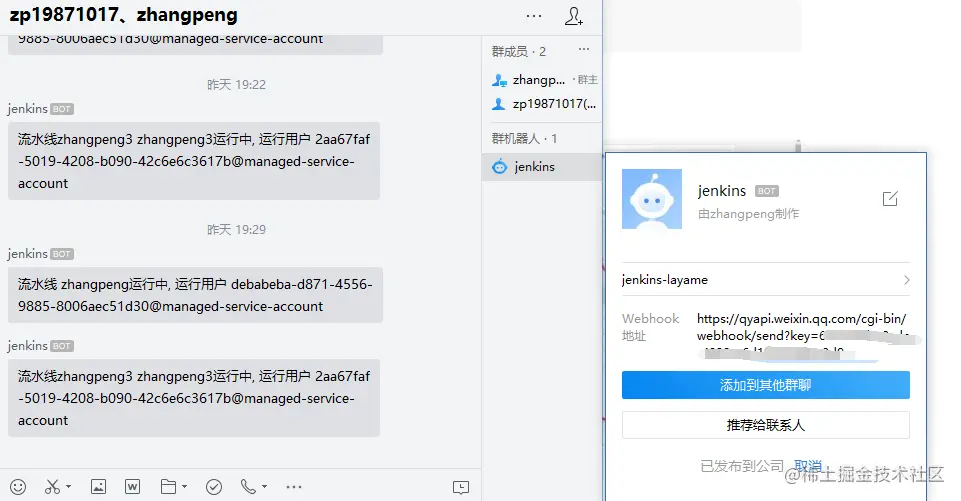Click the send file folder icon
The image size is (961, 501).
pyautogui.click(x=168, y=487)
